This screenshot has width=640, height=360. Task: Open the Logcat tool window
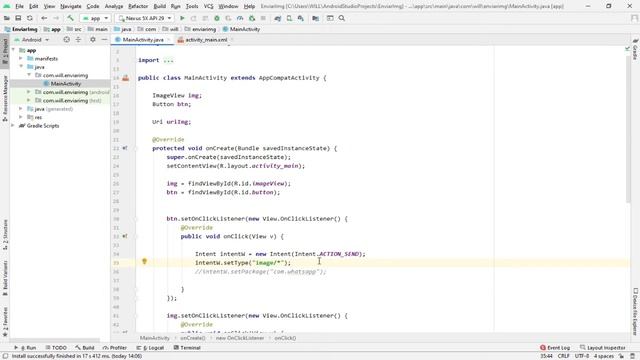coord(150,348)
